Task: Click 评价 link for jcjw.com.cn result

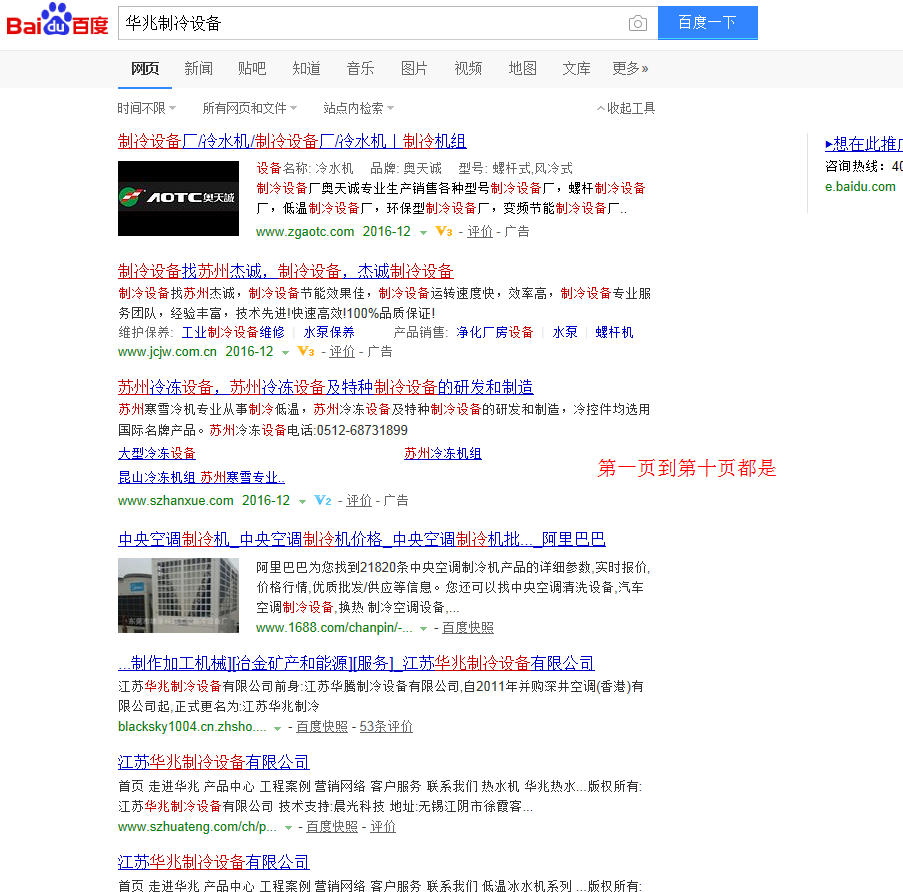Action: [x=342, y=351]
